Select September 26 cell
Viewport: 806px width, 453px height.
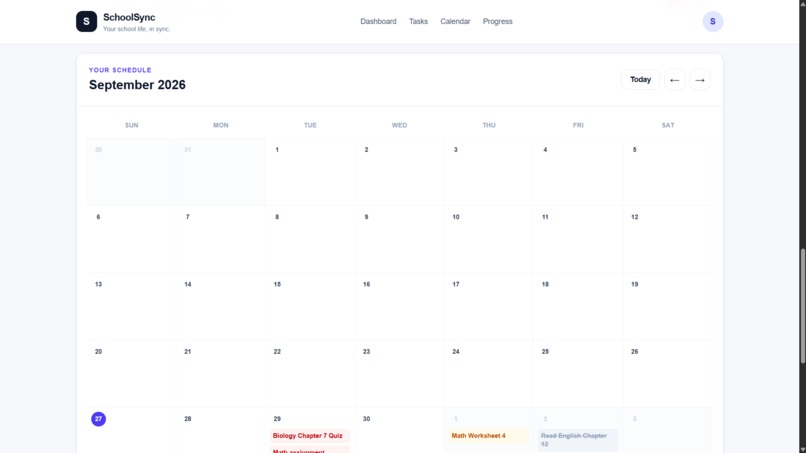pyautogui.click(x=668, y=374)
